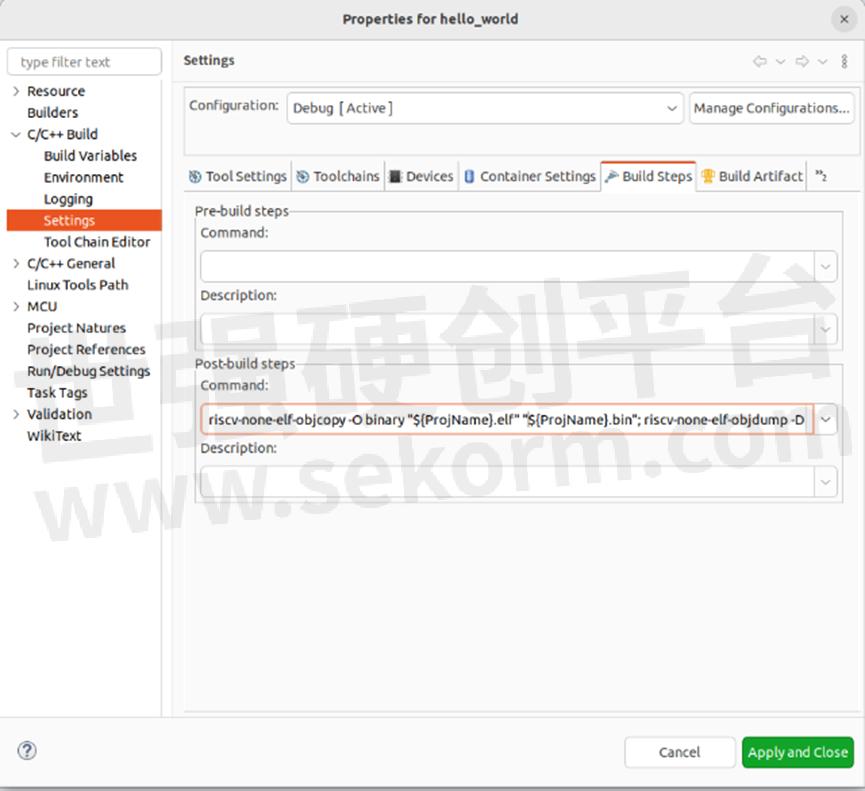Collapse the C/C++ Build tree node
This screenshot has height=791, width=865.
click(16, 134)
